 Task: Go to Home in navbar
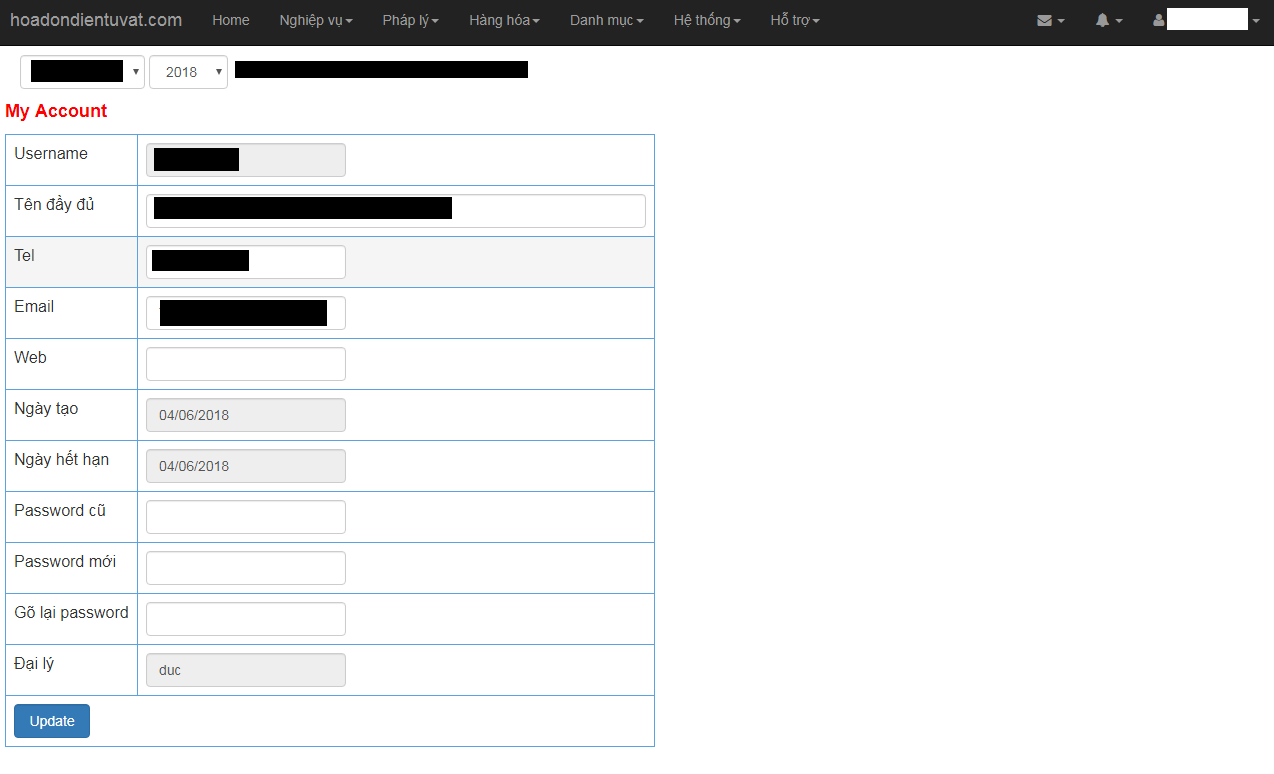(231, 20)
